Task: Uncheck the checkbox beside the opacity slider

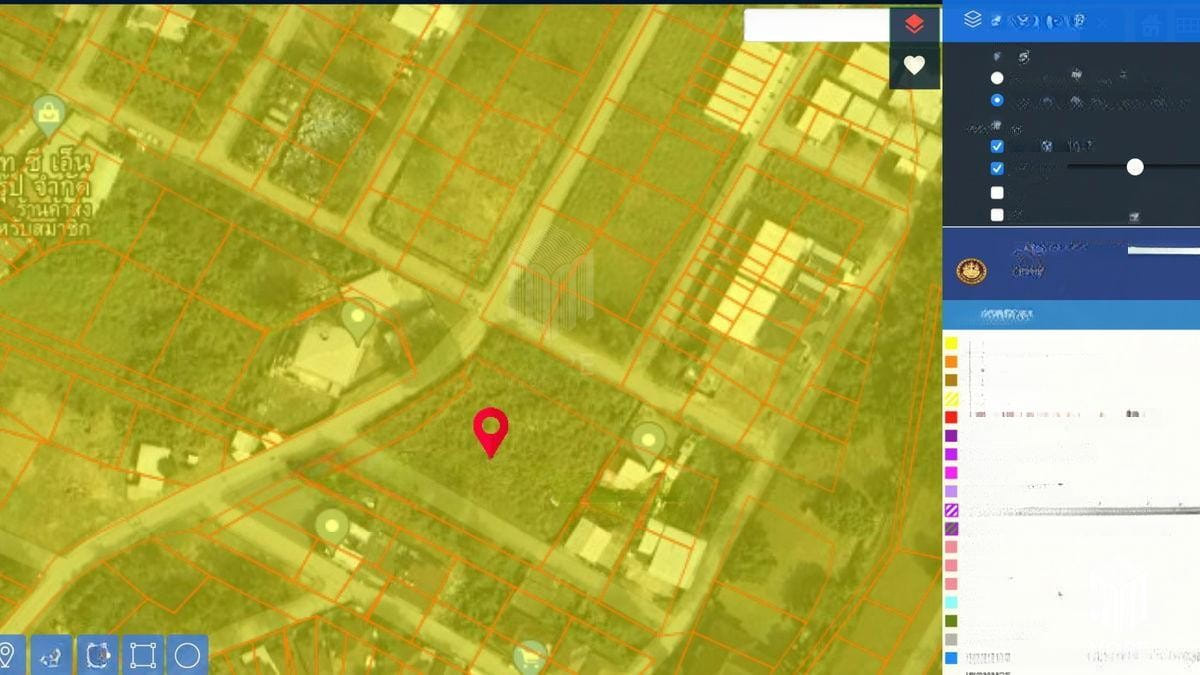Action: pos(997,168)
